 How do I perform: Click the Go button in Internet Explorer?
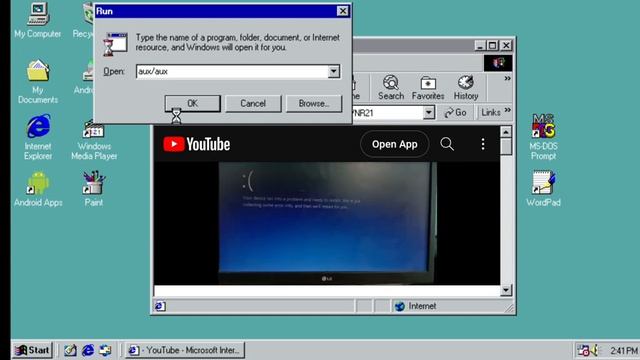click(456, 112)
